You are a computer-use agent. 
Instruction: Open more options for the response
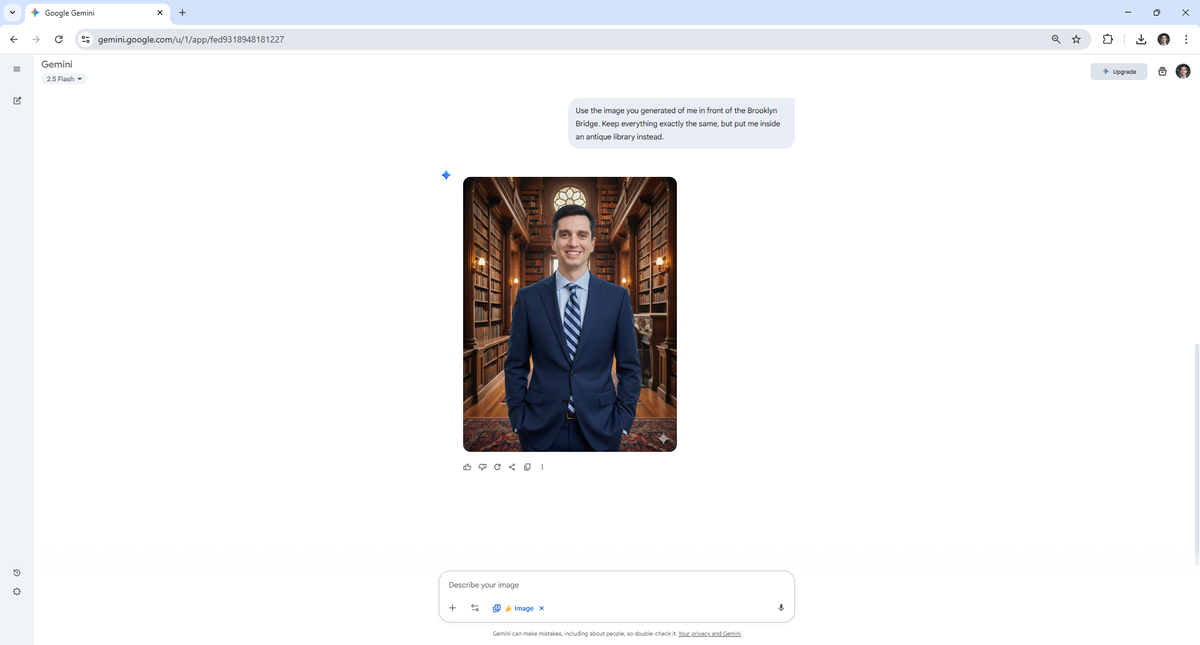coord(542,467)
